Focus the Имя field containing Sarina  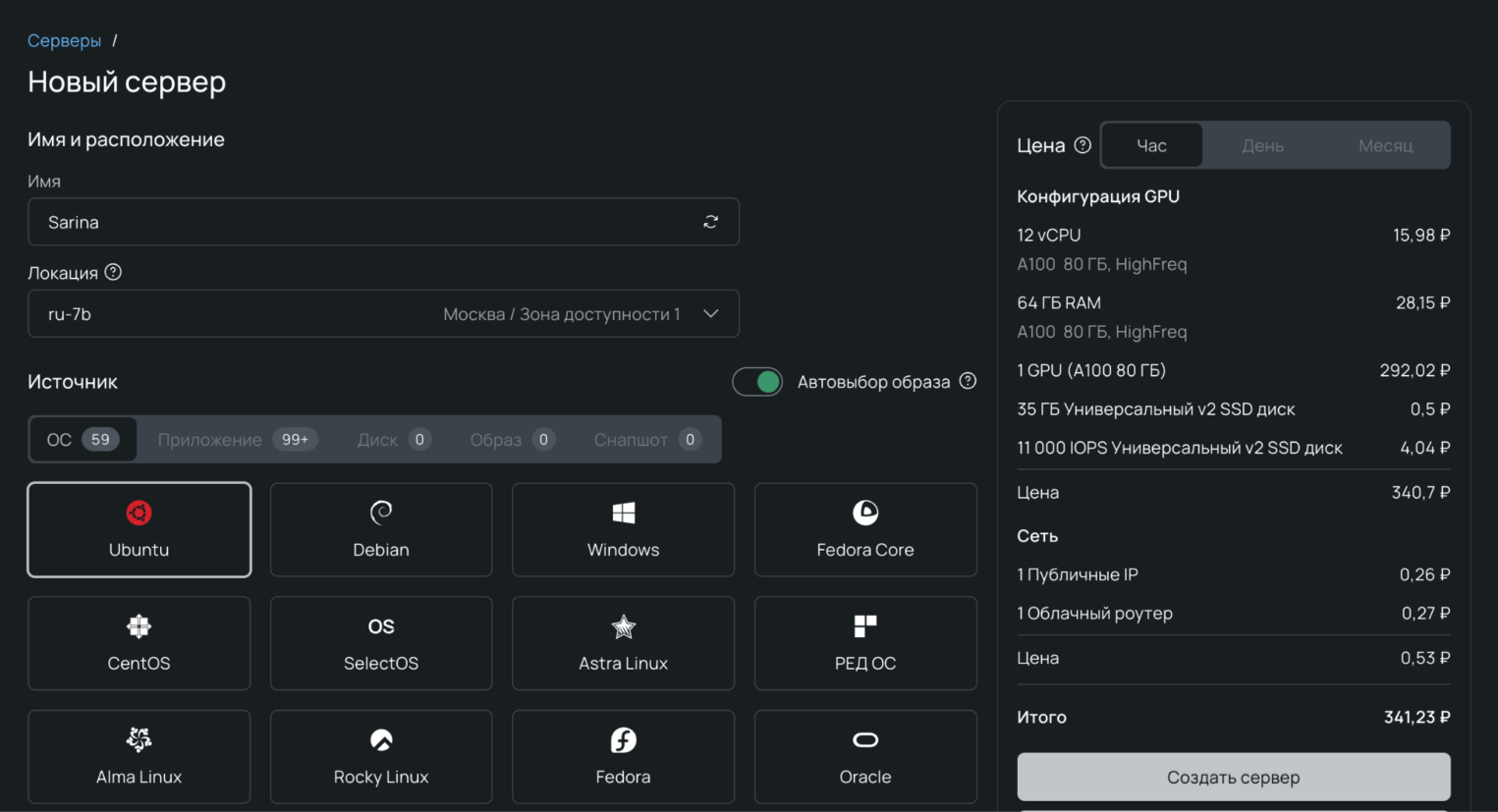pos(383,222)
